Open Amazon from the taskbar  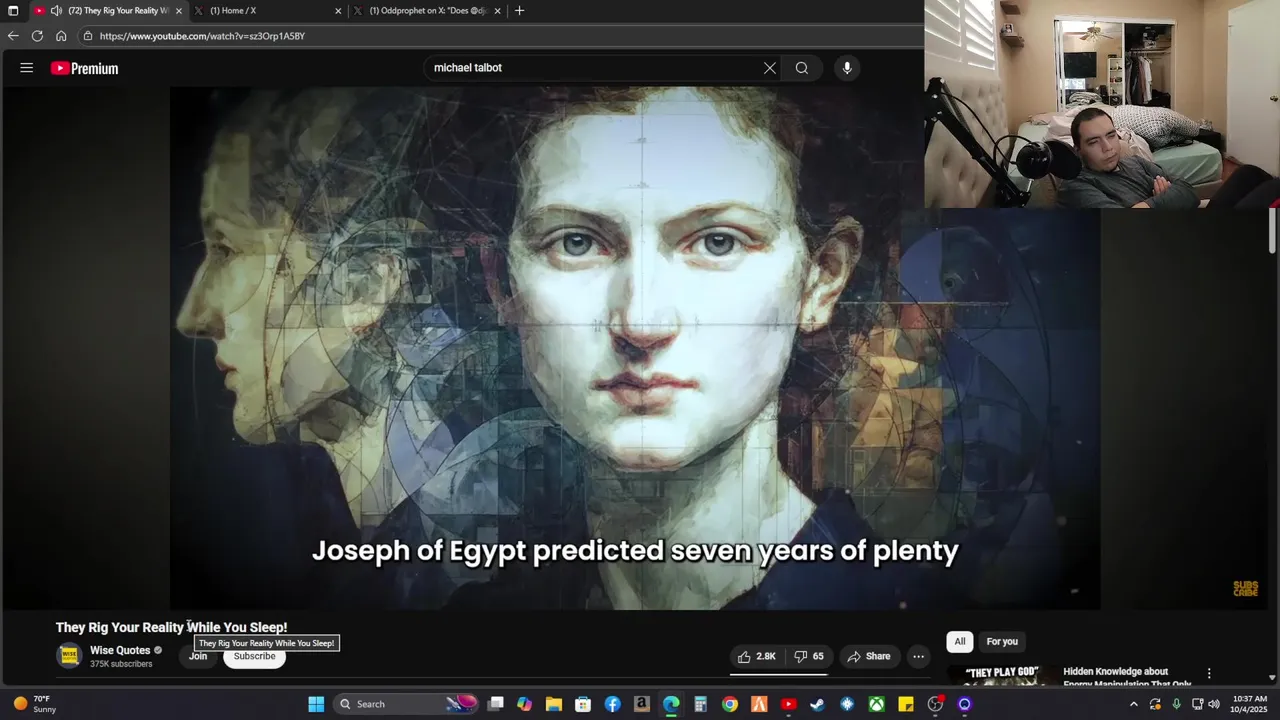coord(641,704)
